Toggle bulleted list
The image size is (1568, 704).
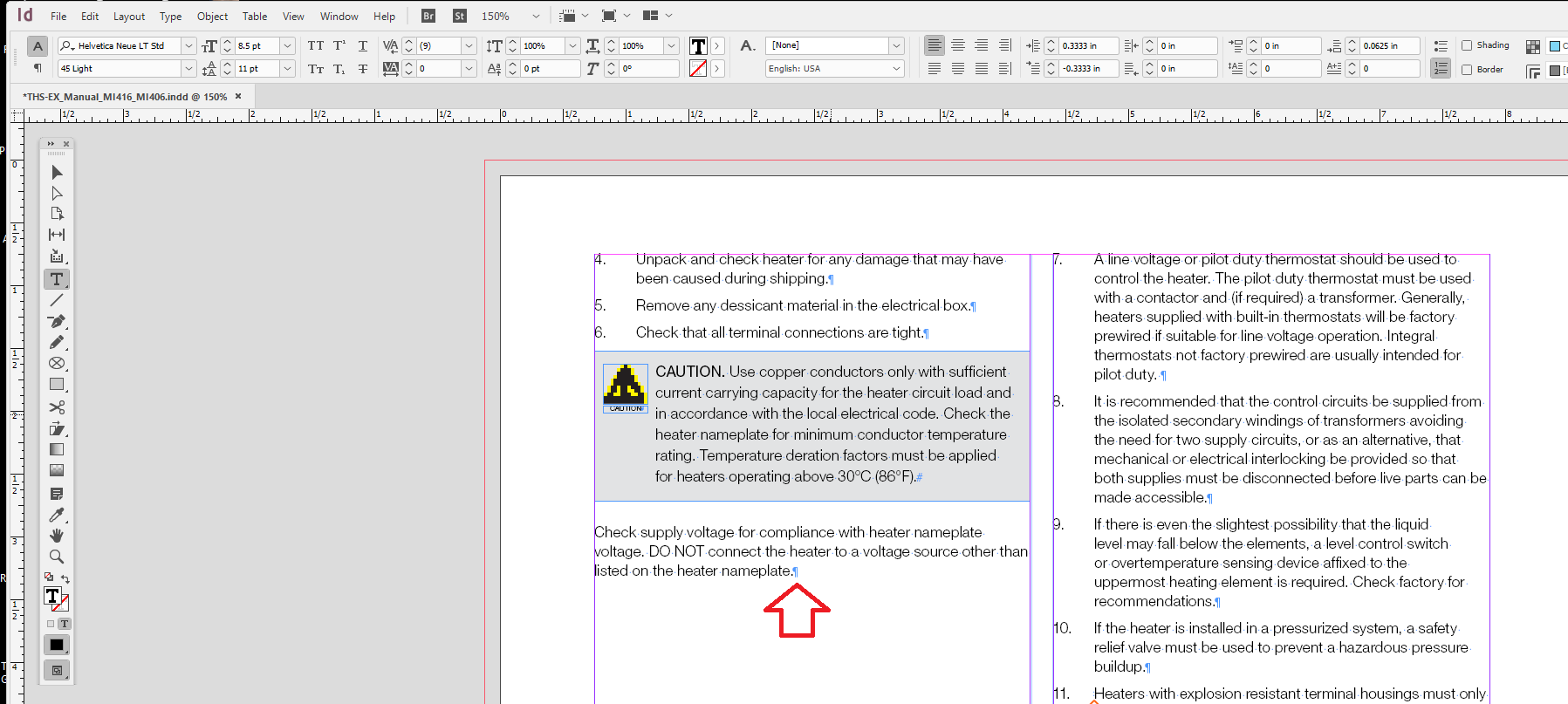coord(1441,45)
